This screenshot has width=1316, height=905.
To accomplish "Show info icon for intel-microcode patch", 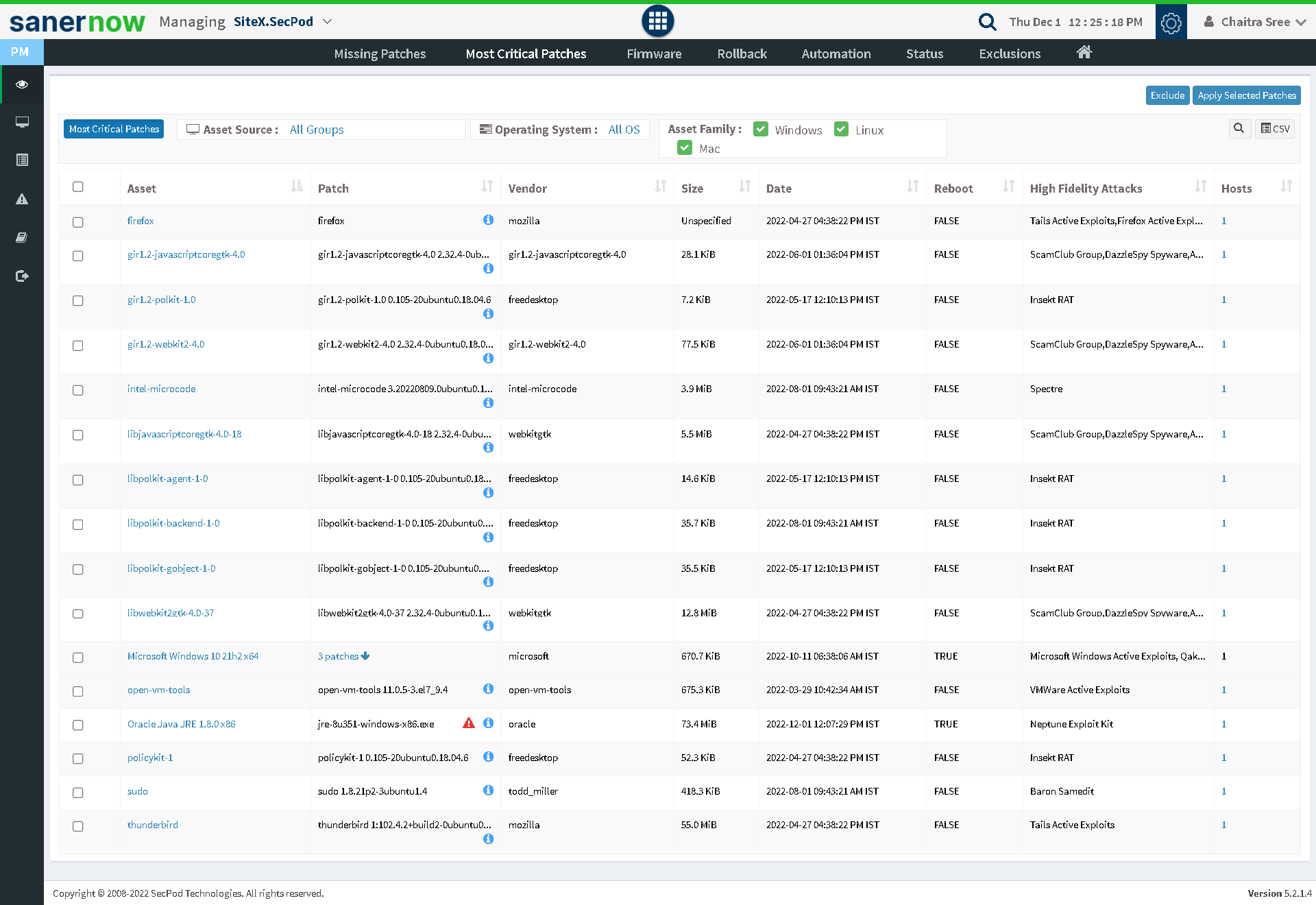I will pos(488,402).
